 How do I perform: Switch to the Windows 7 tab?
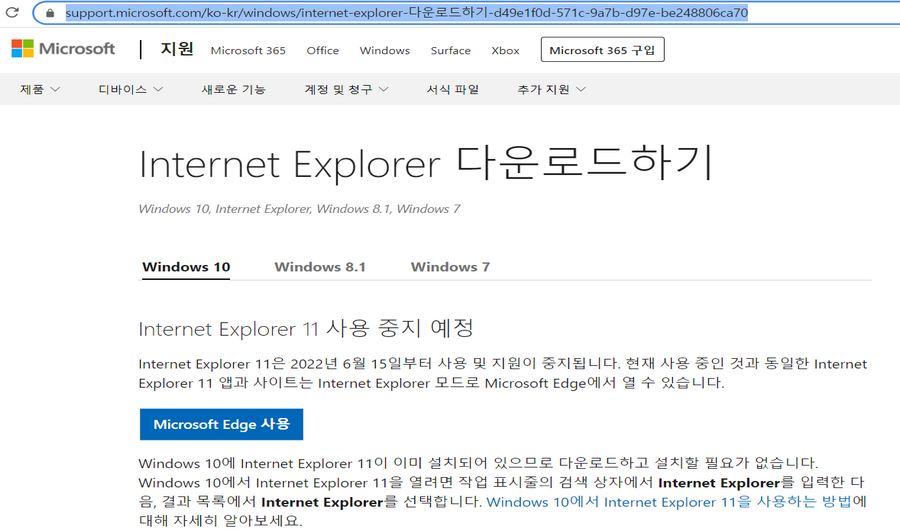450,267
